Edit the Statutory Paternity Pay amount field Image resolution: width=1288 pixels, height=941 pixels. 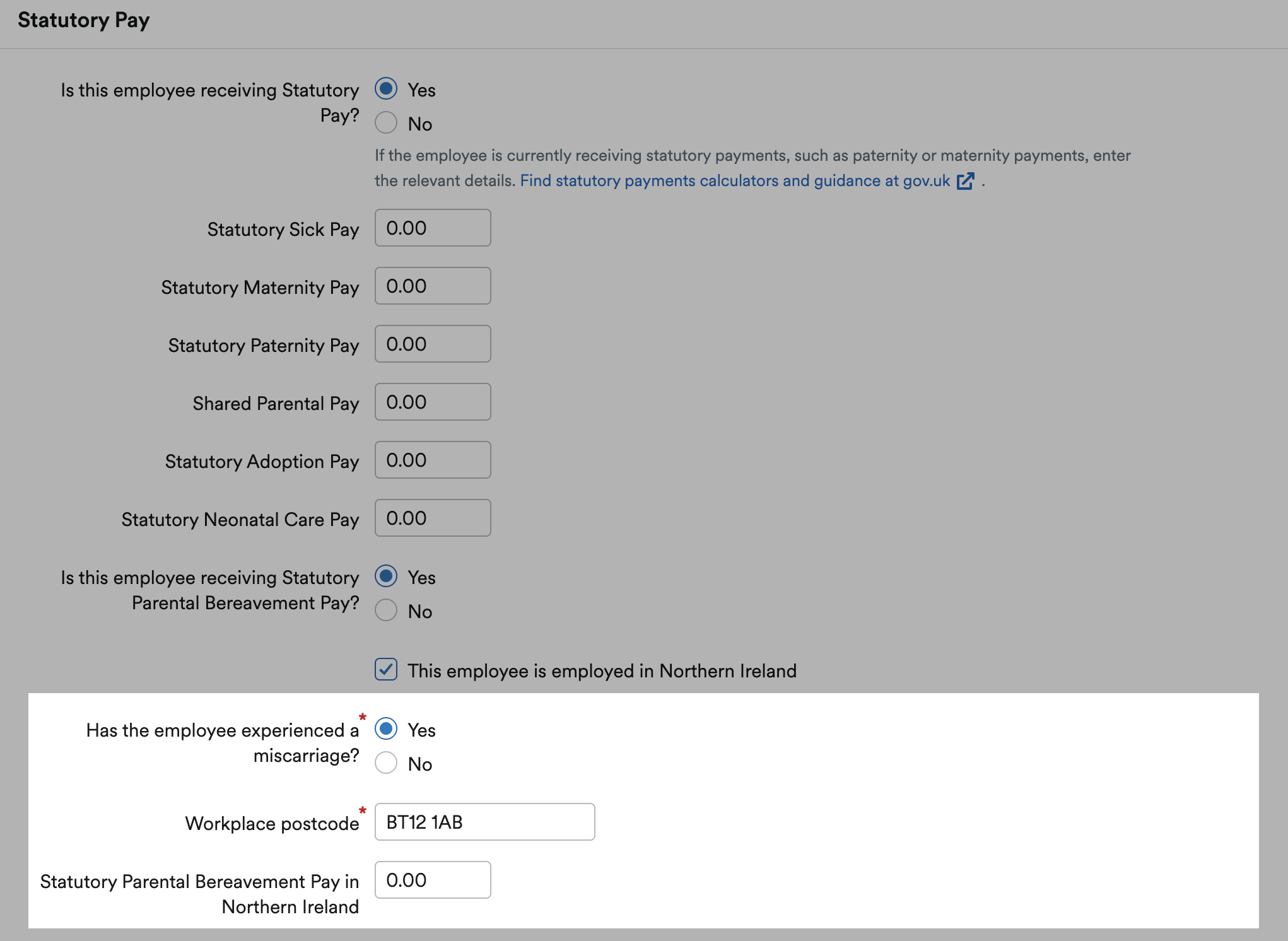click(433, 344)
